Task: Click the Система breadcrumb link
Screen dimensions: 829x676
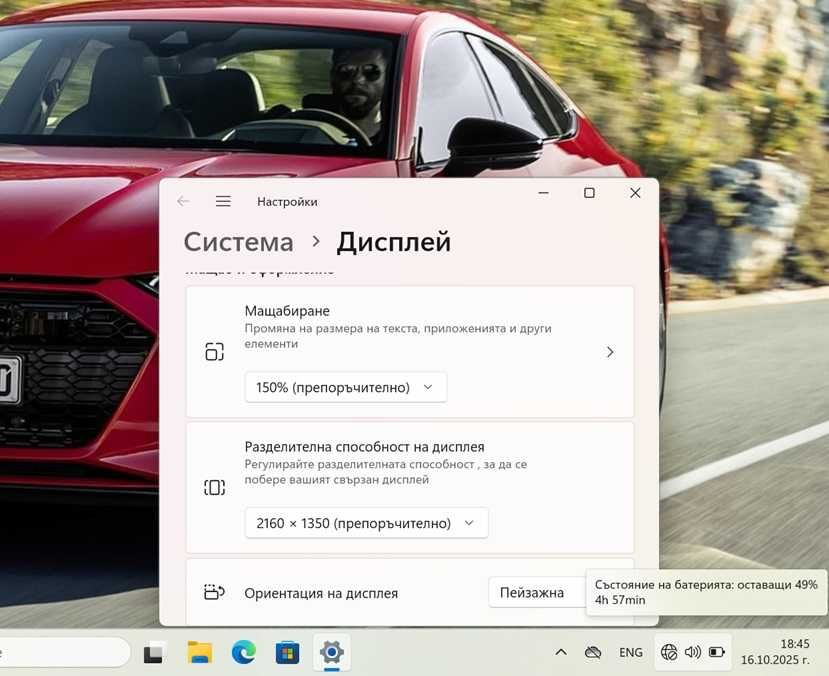Action: point(238,243)
